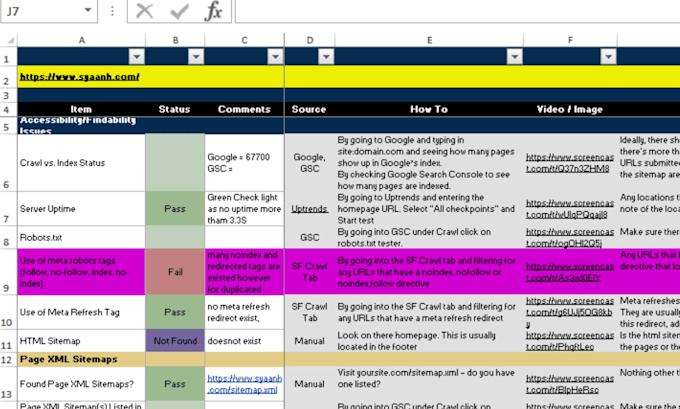
Task: Open screencast link for Server Uptime row
Action: (570, 209)
